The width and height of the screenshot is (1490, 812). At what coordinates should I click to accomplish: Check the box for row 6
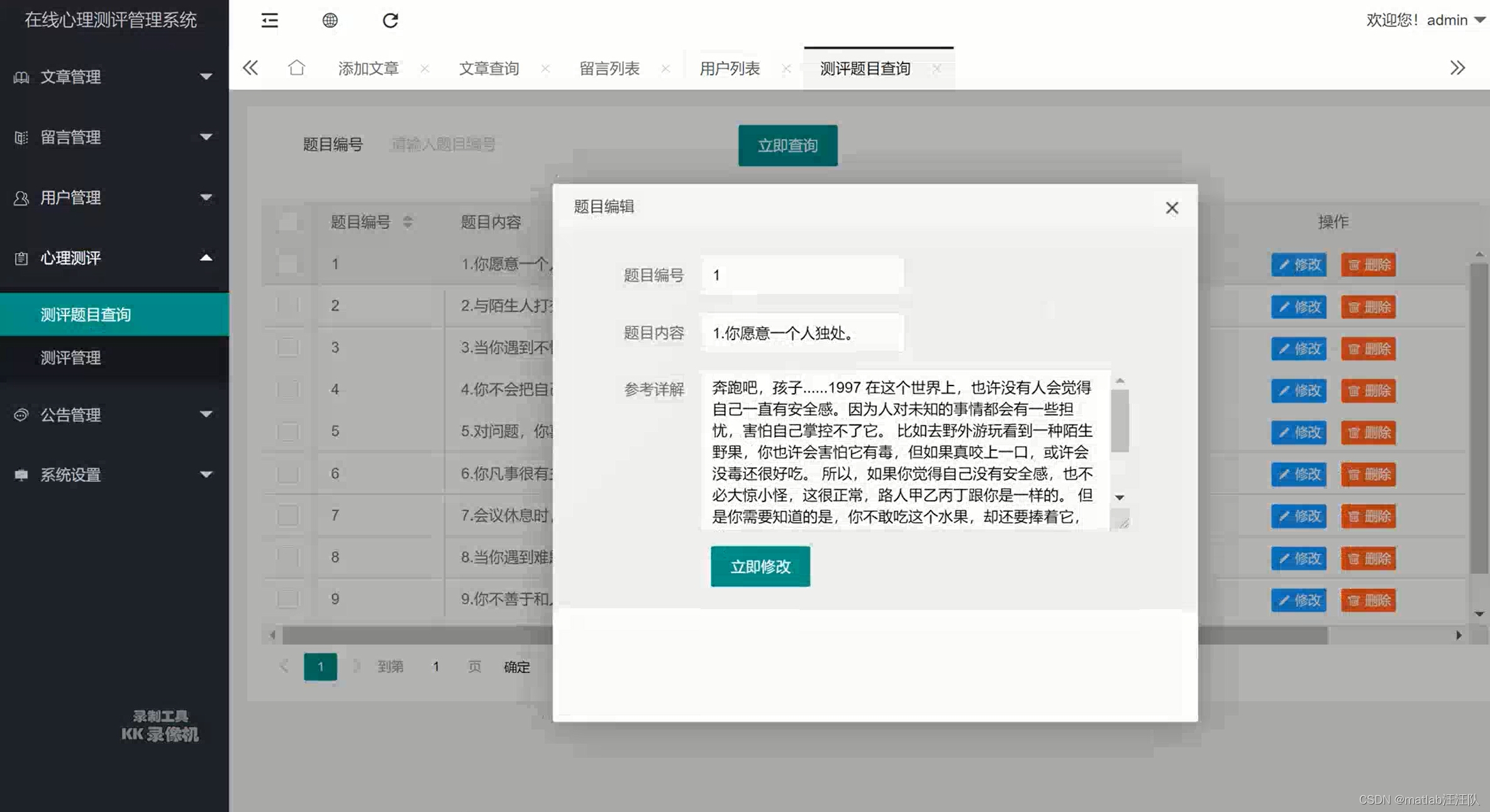point(288,473)
